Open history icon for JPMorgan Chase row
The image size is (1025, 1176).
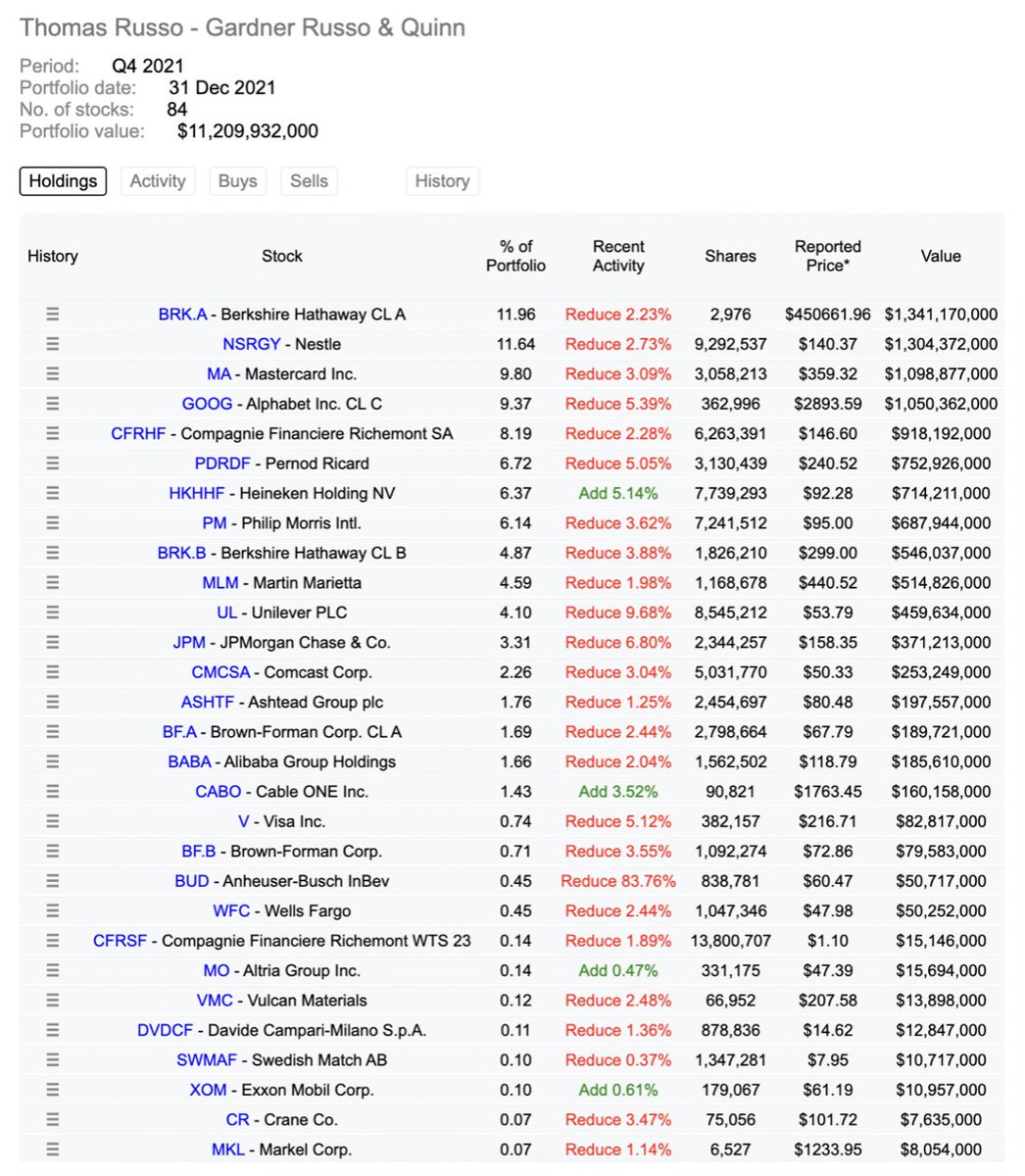[x=53, y=643]
